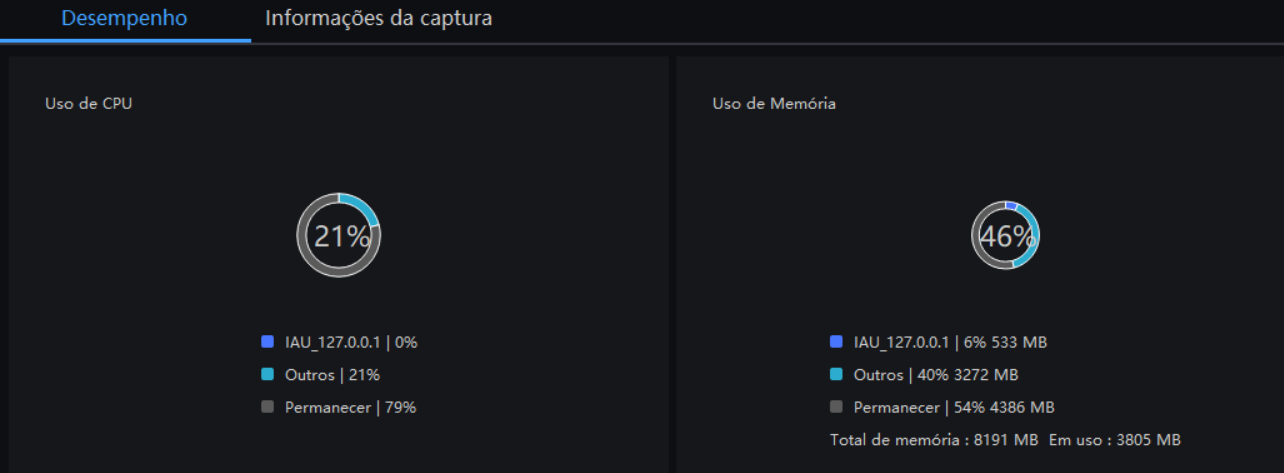The width and height of the screenshot is (1284, 473).
Task: Click gray Permanecer swatch in CPU legend
Action: (267, 407)
